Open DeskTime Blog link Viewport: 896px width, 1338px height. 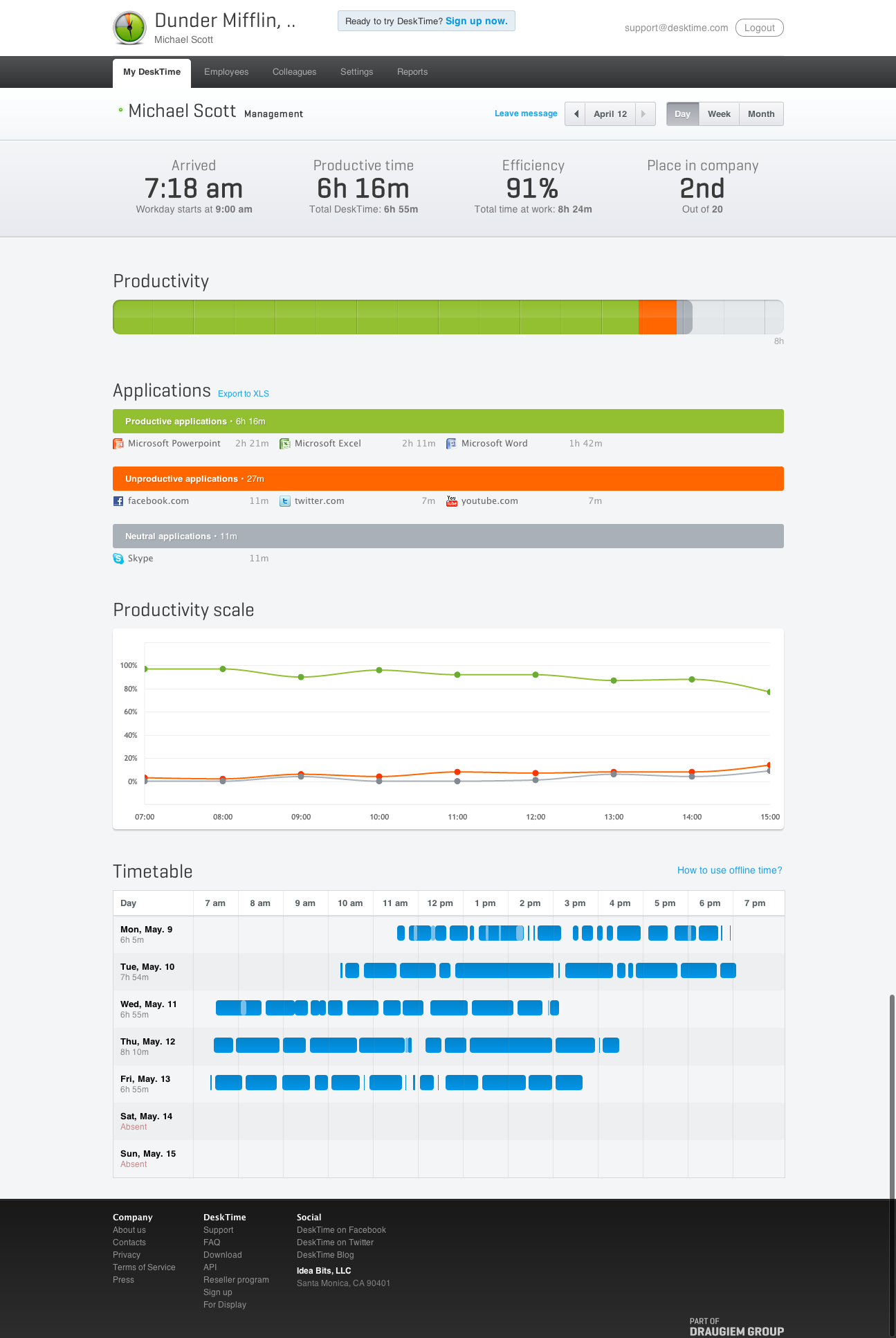click(325, 1255)
